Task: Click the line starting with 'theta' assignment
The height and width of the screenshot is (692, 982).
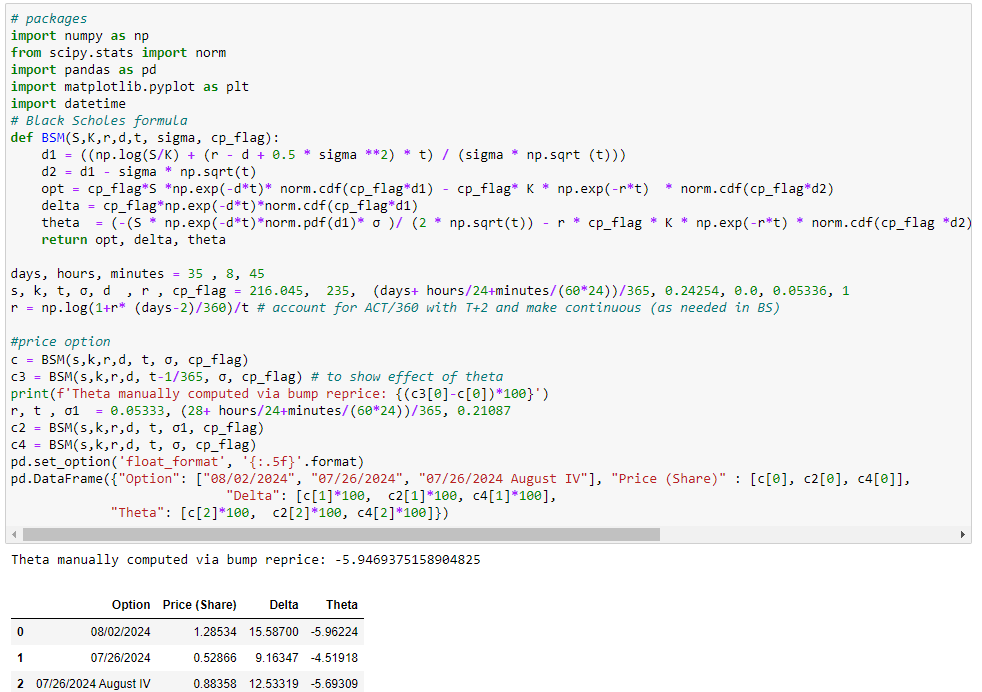Action: tap(506, 222)
